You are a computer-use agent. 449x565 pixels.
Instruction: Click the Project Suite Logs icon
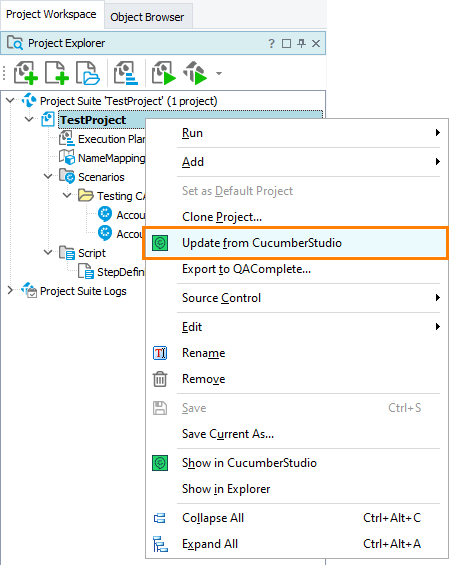(x=29, y=290)
